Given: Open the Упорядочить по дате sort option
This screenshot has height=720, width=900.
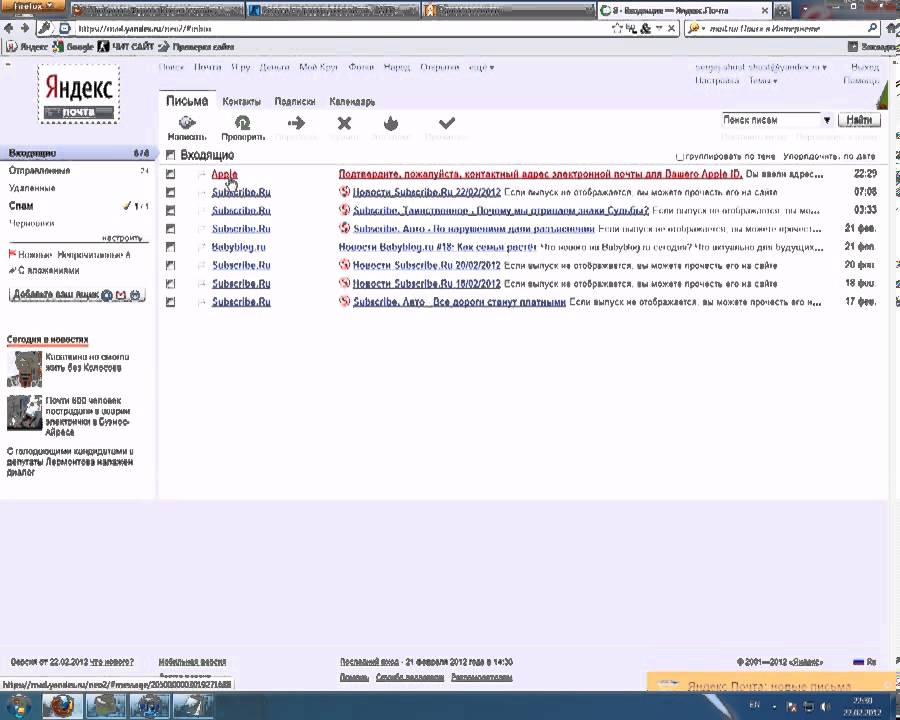Looking at the screenshot, I should pos(829,156).
